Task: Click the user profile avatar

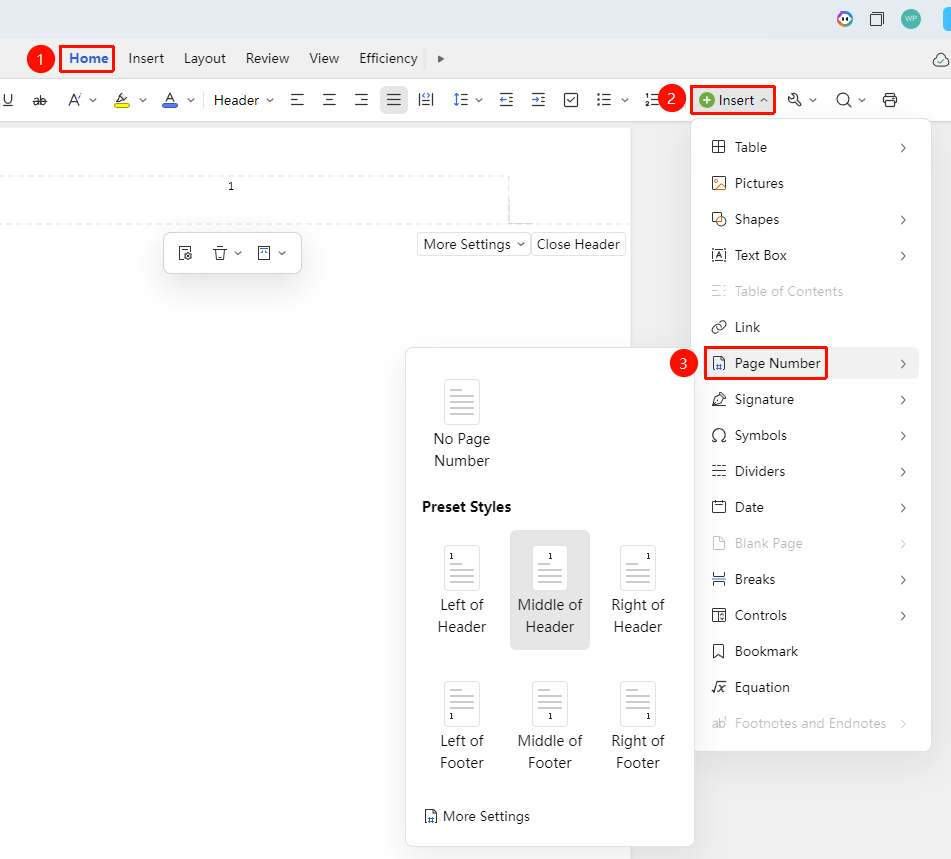Action: tap(910, 19)
